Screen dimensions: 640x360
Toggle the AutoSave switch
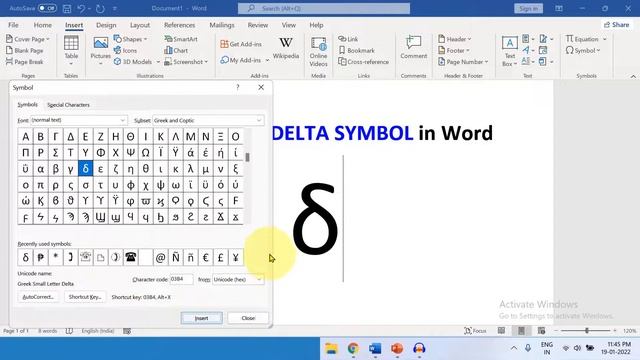(47, 8)
